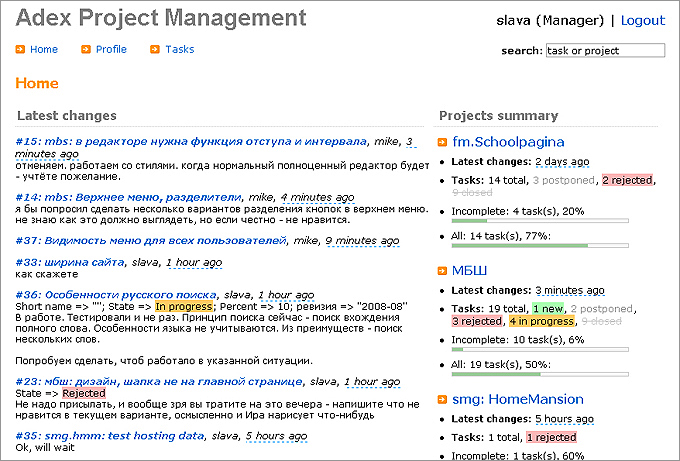Click the МБШ Incomplete 6% progress bar

click(540, 349)
